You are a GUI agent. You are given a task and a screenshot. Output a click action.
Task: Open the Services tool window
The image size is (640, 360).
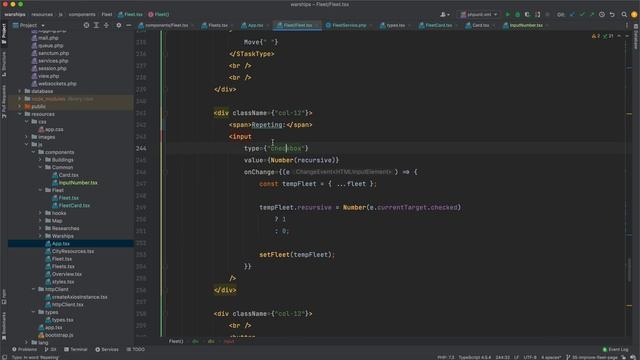tap(107, 349)
